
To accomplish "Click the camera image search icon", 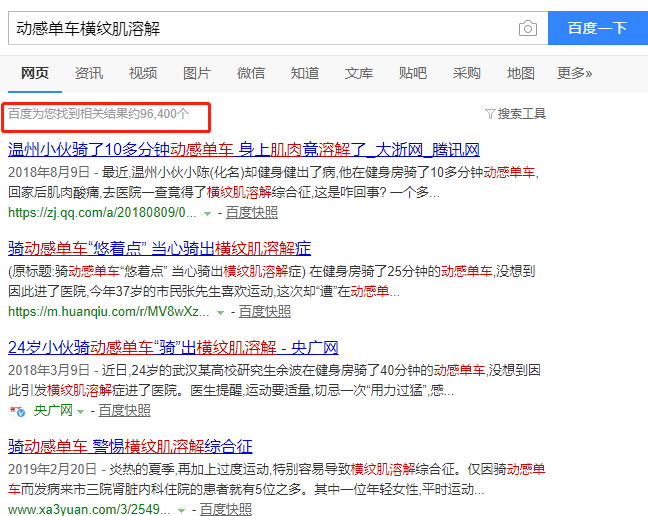I will (528, 29).
